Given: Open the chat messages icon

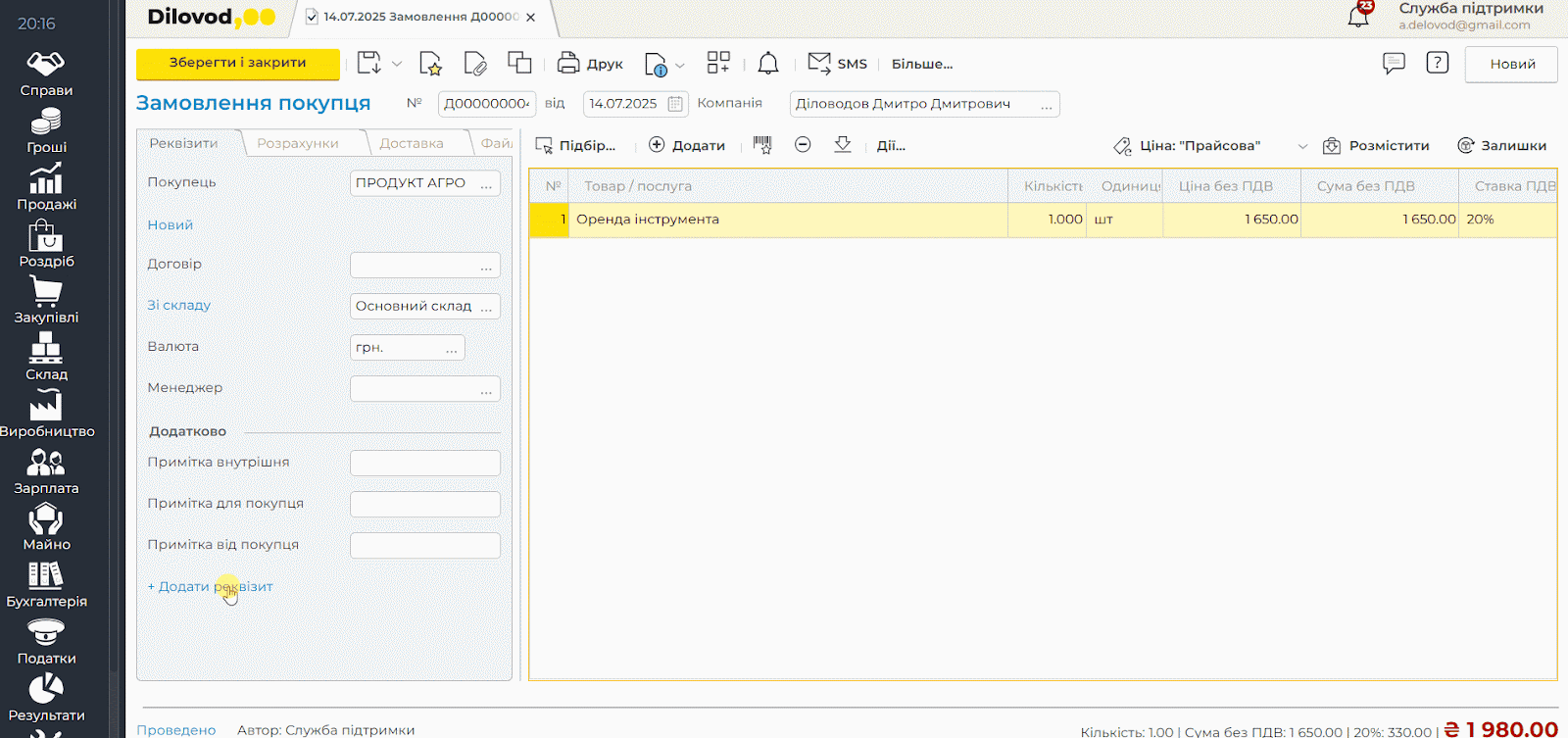Looking at the screenshot, I should [1394, 64].
